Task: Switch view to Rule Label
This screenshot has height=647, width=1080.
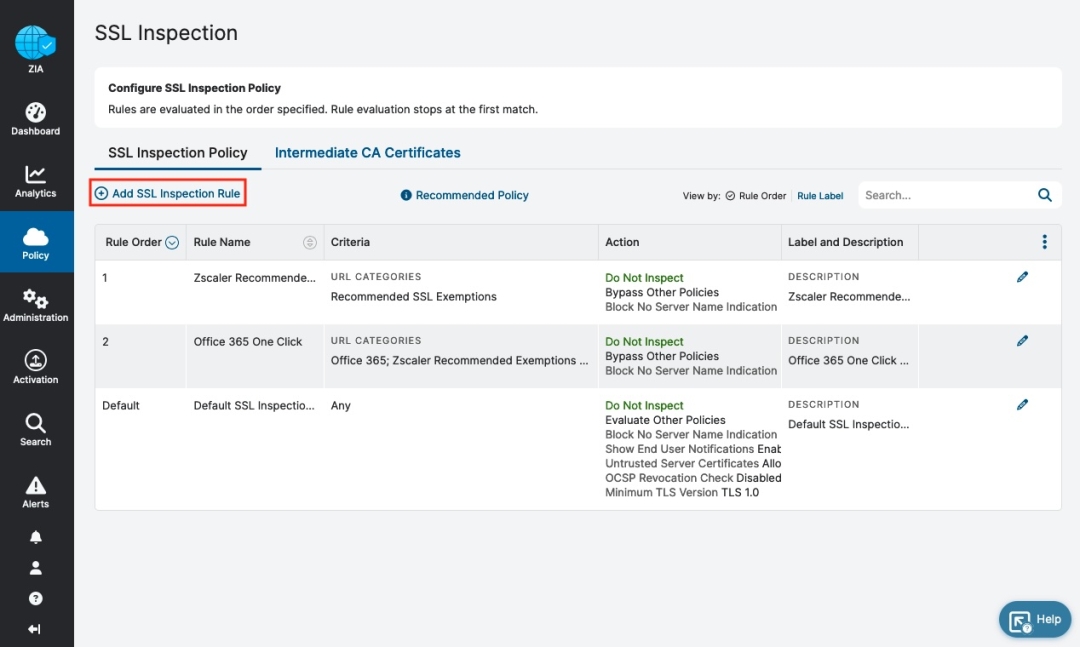Action: coord(820,196)
